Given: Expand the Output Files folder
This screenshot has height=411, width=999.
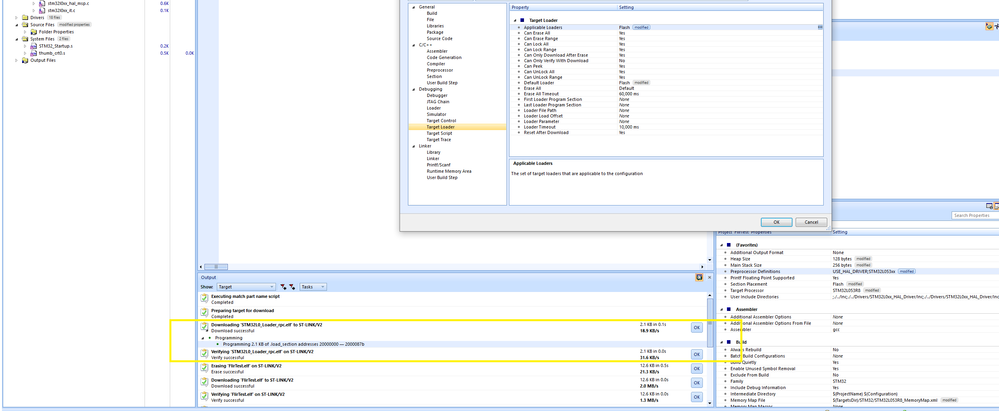Looking at the screenshot, I should 17,61.
